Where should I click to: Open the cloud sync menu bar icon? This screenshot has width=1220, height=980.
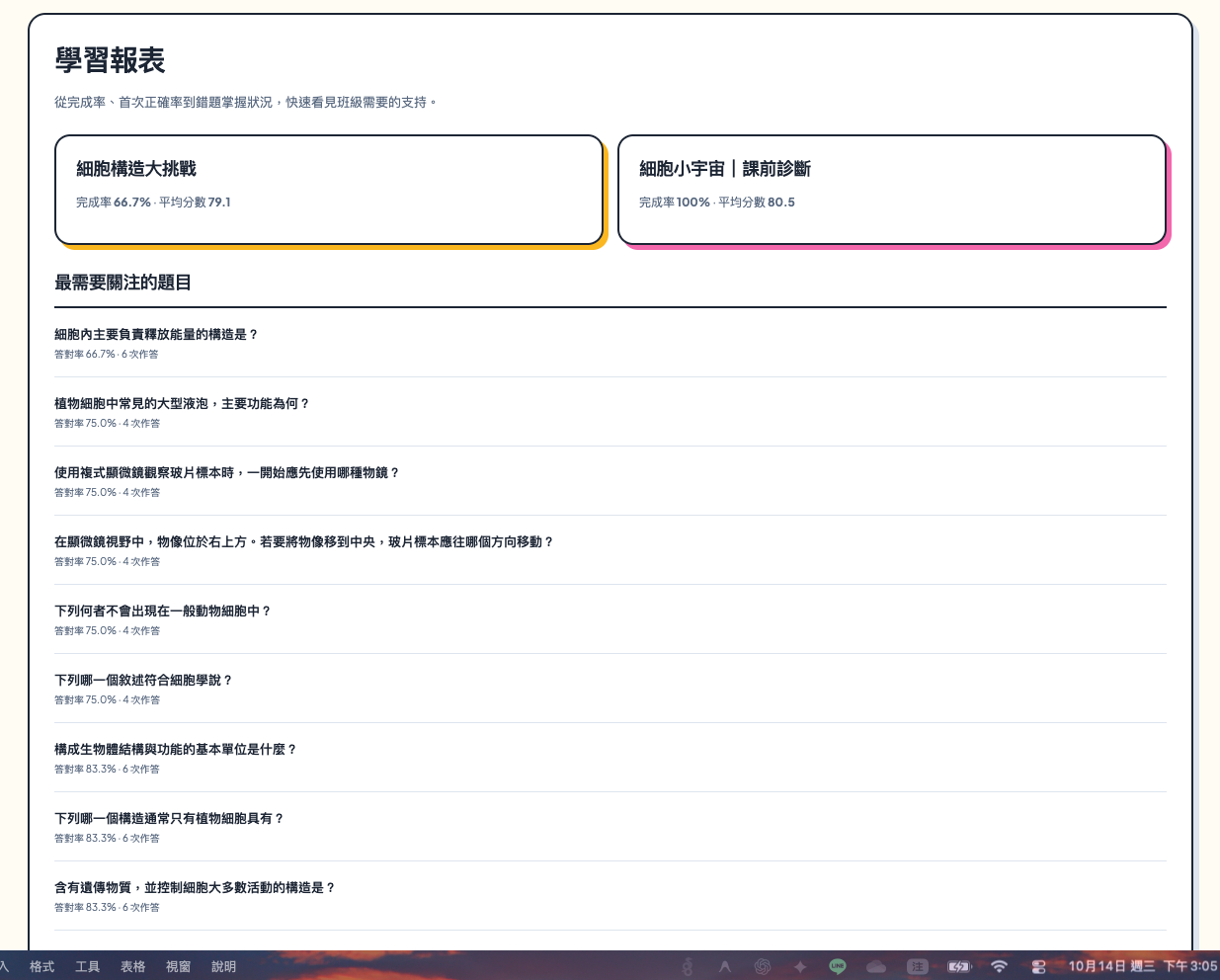point(876,966)
